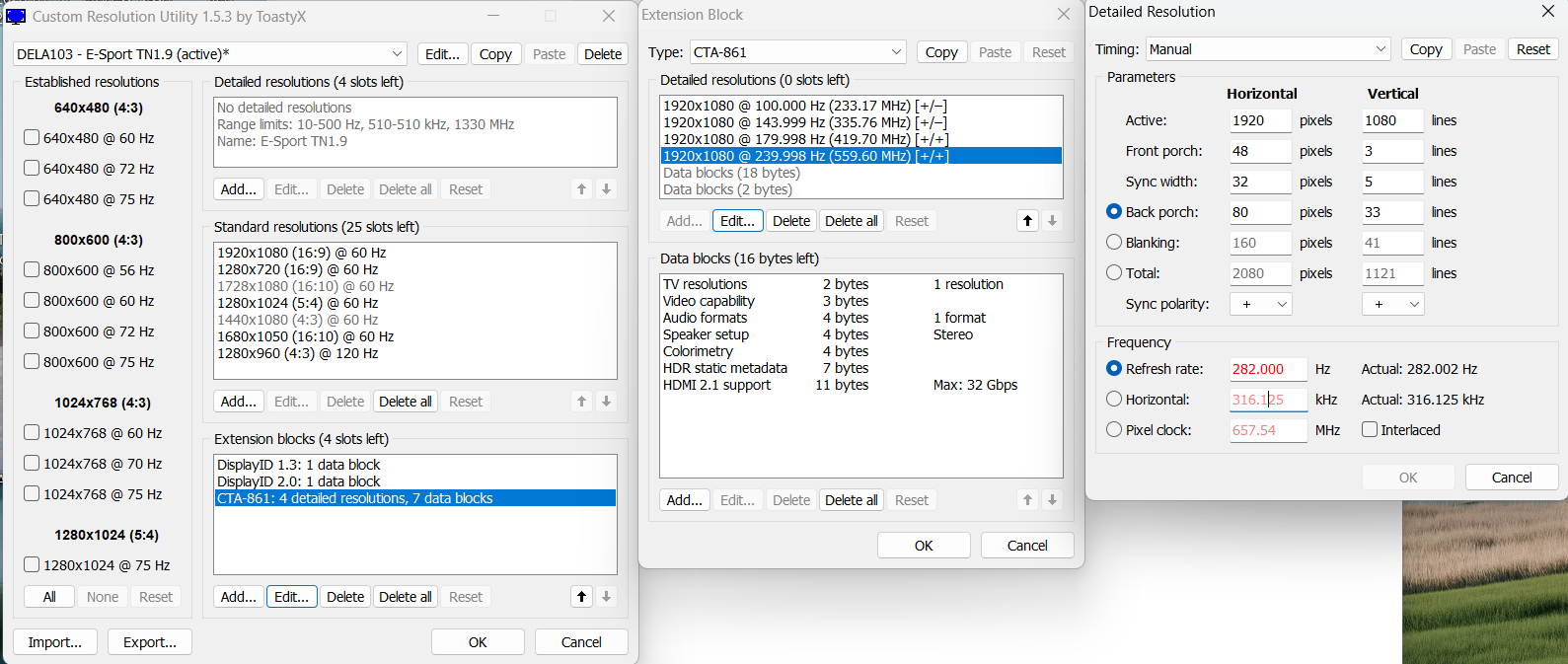1568x664 pixels.
Task: Check the Interlaced option
Action: point(1370,430)
